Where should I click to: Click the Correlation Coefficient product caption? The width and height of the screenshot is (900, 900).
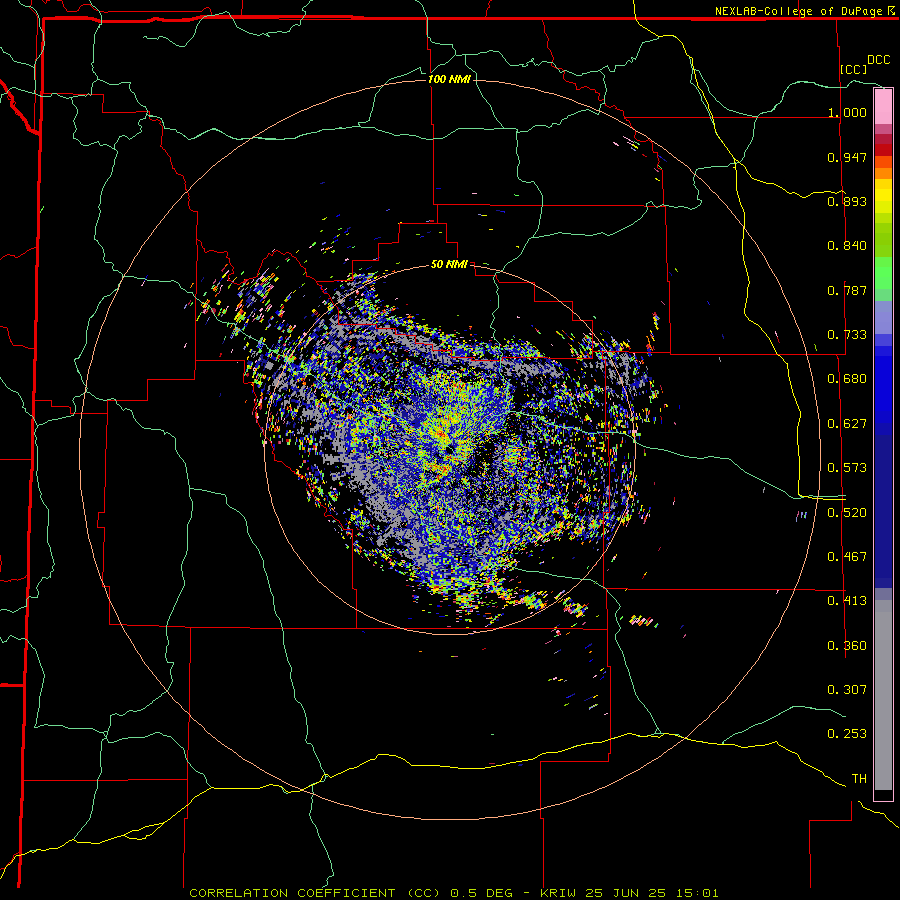pos(454,893)
